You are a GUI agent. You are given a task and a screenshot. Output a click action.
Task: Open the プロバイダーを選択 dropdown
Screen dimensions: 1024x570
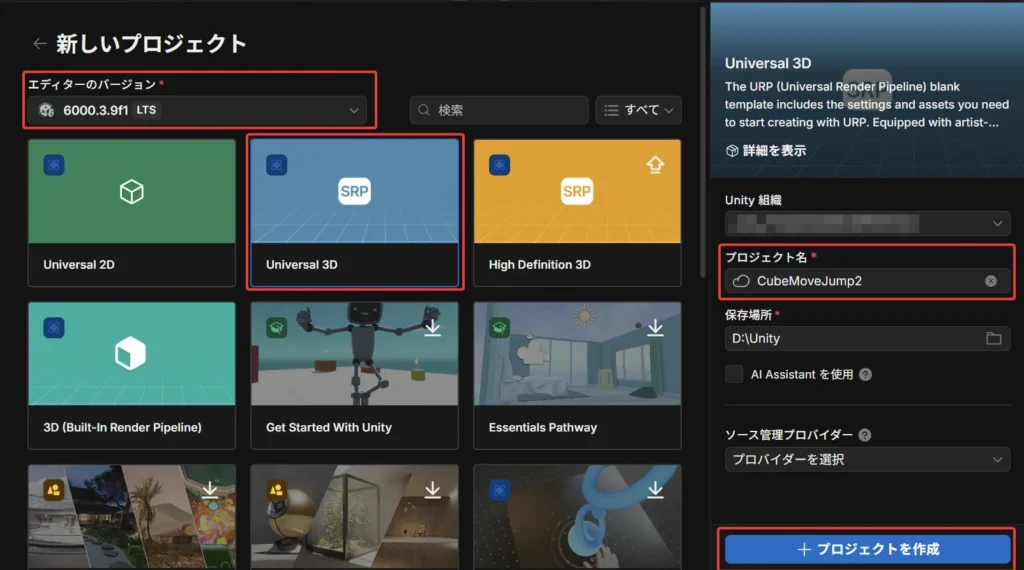click(867, 460)
